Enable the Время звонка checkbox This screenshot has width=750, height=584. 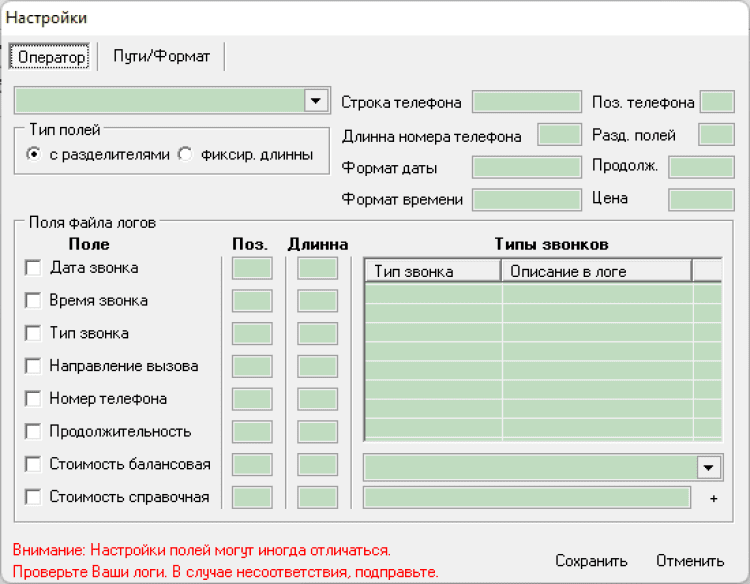[33, 300]
